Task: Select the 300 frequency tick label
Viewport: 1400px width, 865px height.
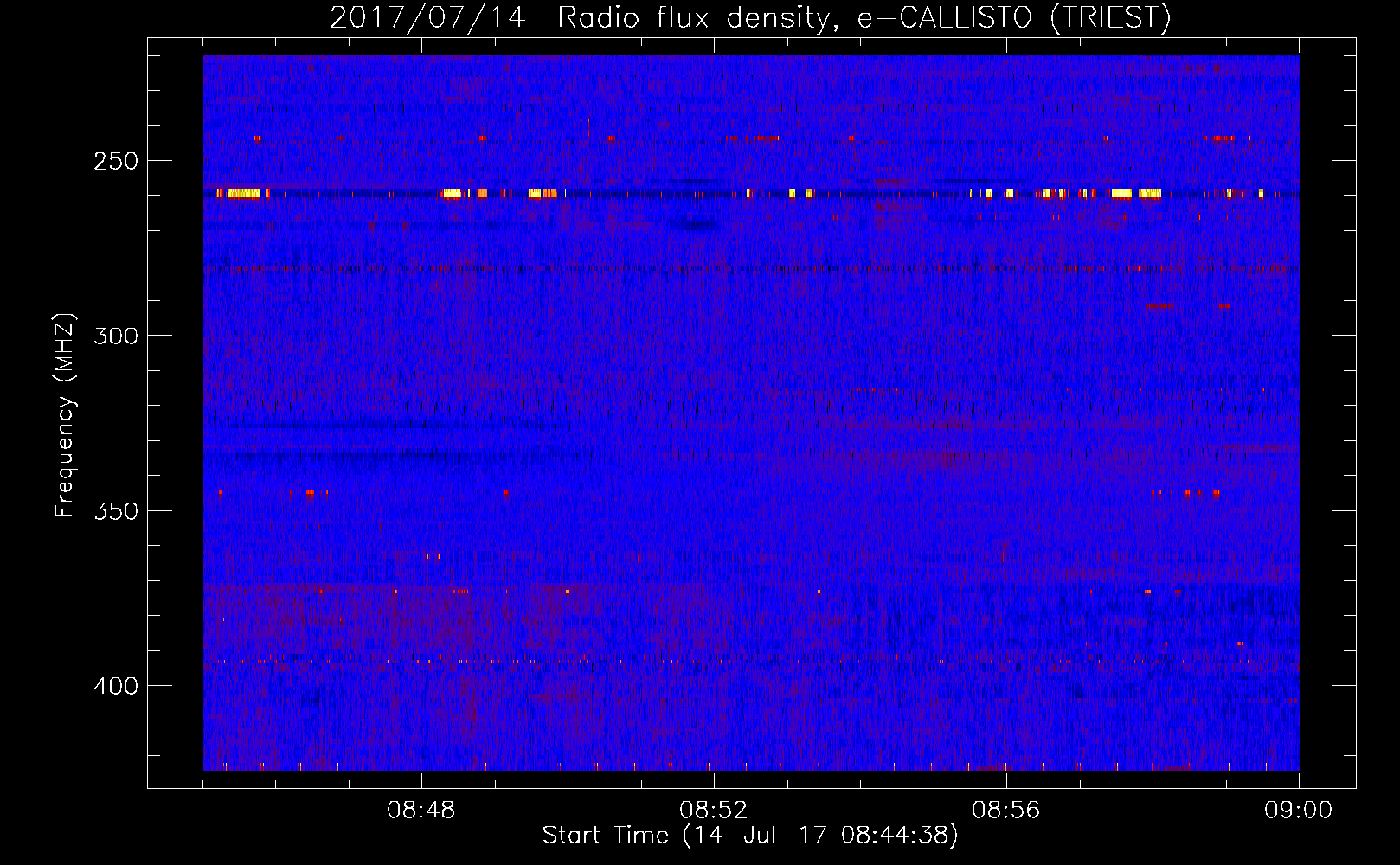Action: point(116,336)
